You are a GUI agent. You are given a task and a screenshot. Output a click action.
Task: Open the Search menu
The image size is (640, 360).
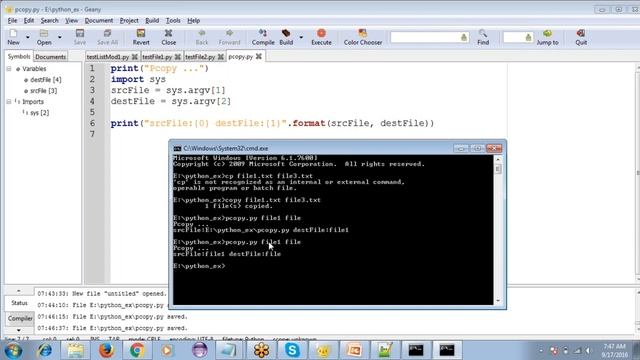point(49,20)
